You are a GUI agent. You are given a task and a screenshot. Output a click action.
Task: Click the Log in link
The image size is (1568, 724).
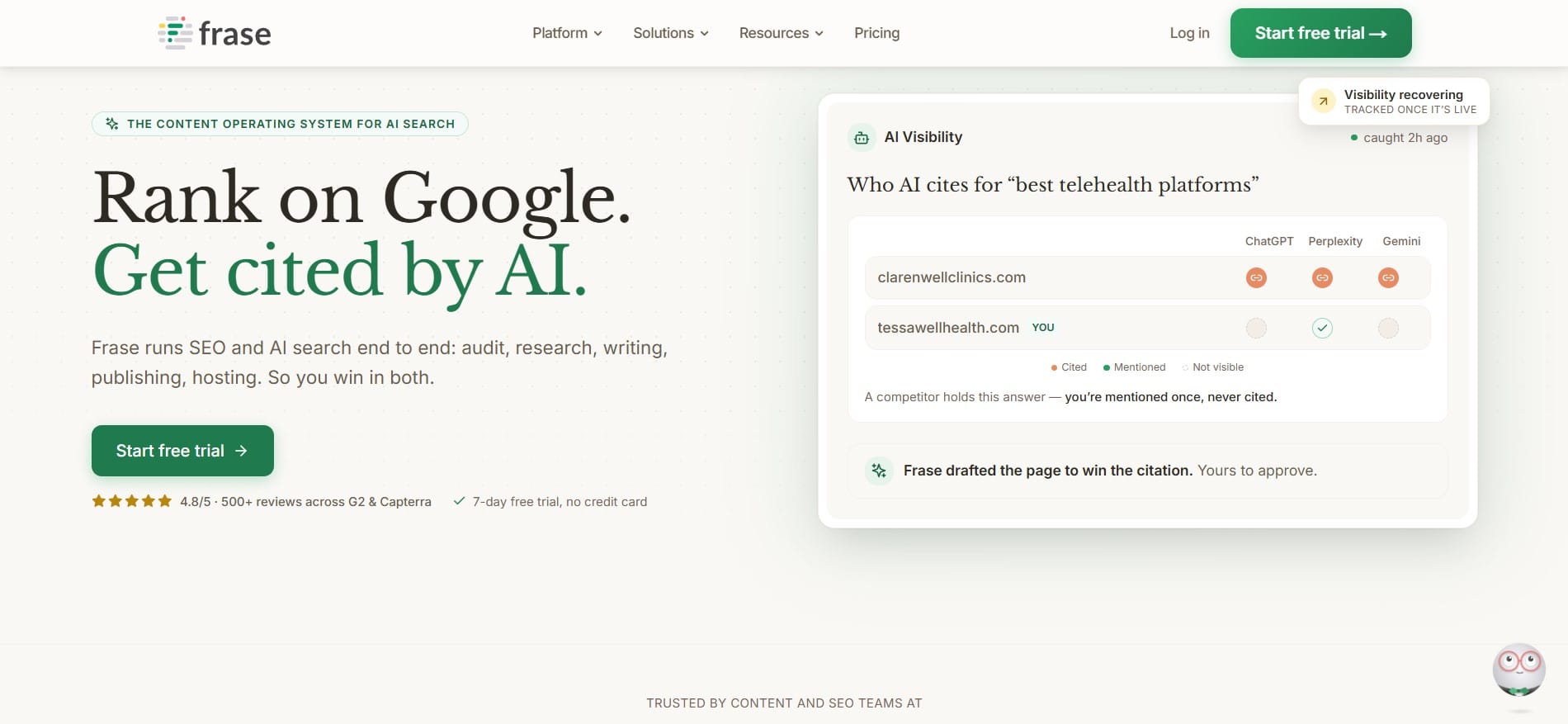click(1189, 33)
